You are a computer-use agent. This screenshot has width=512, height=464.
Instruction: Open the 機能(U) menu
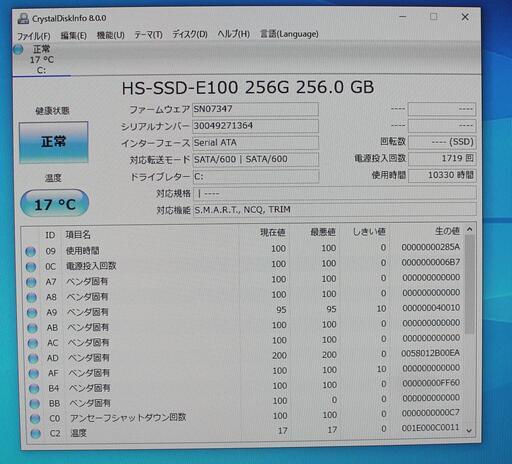pos(110,35)
